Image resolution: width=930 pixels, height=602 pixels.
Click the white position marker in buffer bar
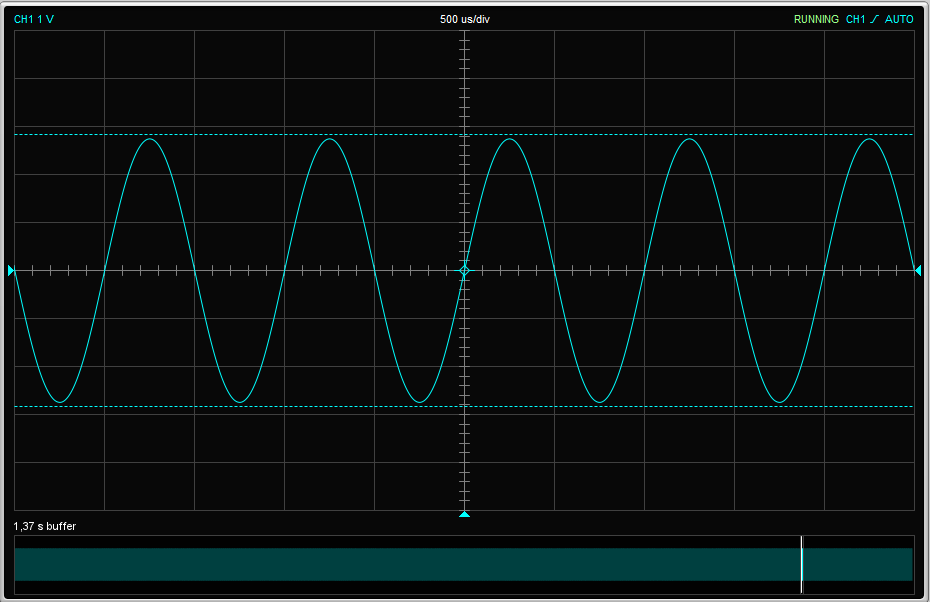point(802,564)
